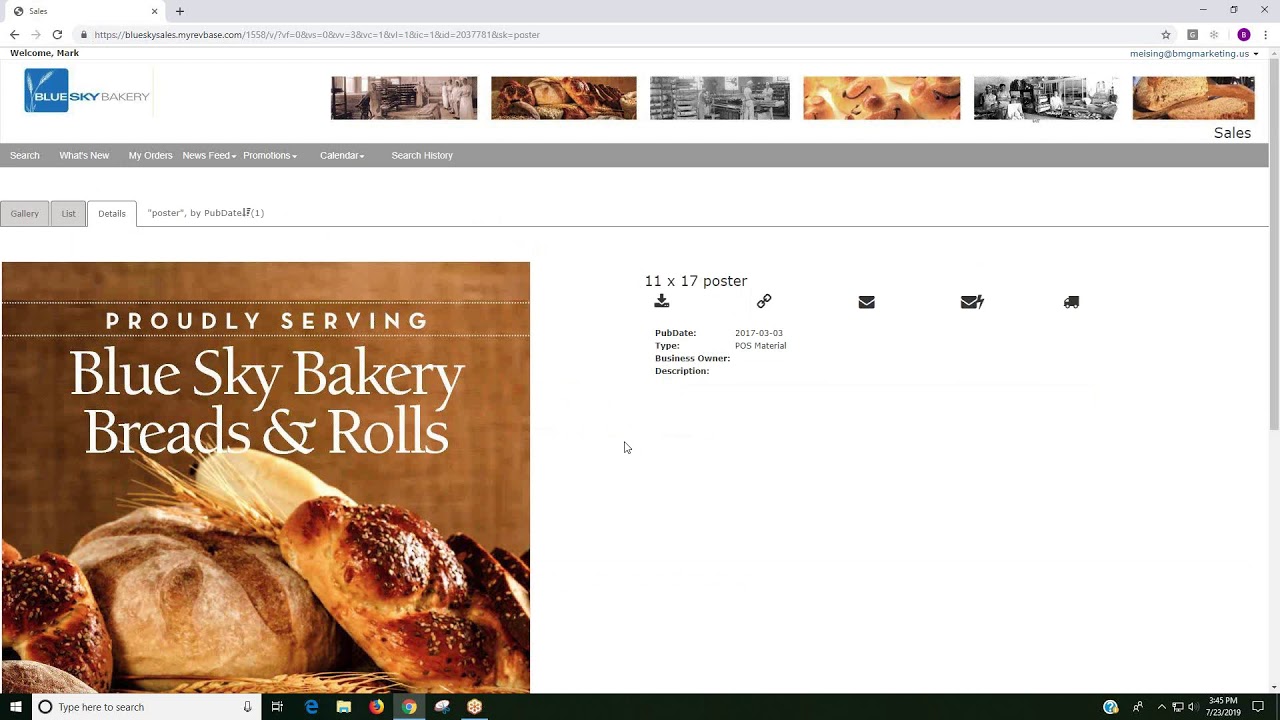Viewport: 1280px width, 720px height.
Task: Click the 11 x 17 poster title
Action: [696, 281]
